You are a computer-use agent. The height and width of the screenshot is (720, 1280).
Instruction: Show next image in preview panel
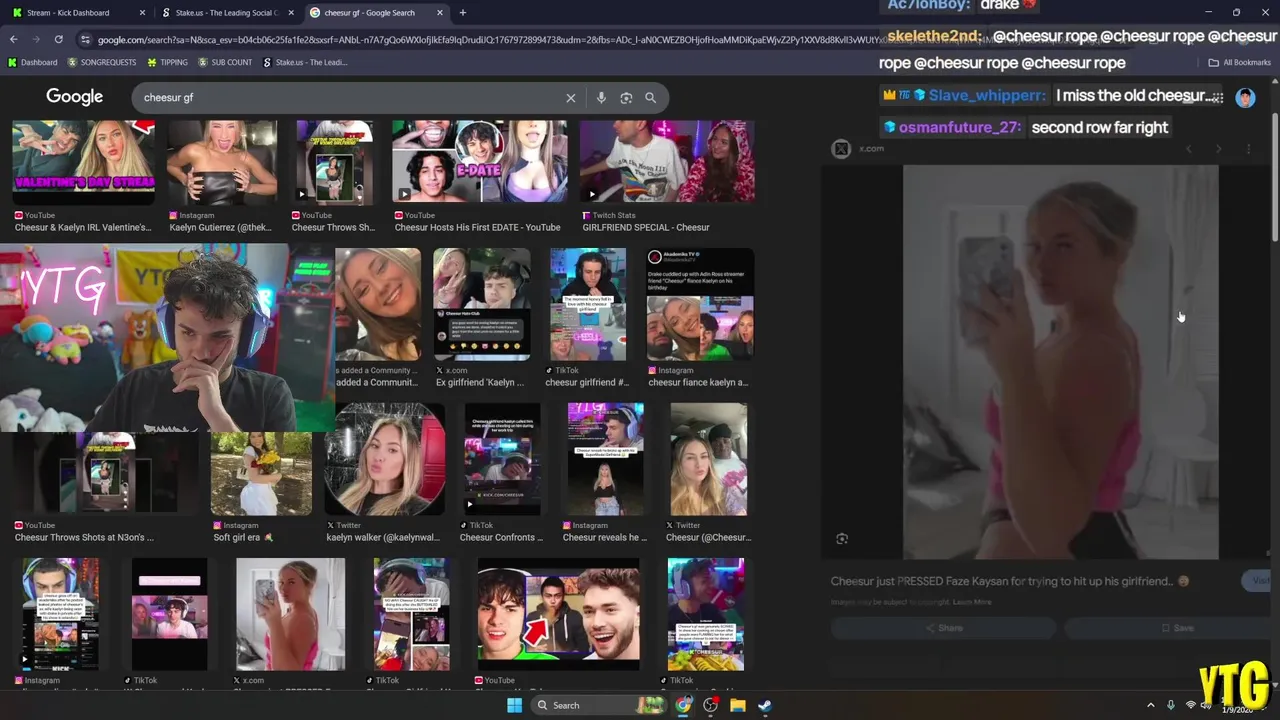1218,149
